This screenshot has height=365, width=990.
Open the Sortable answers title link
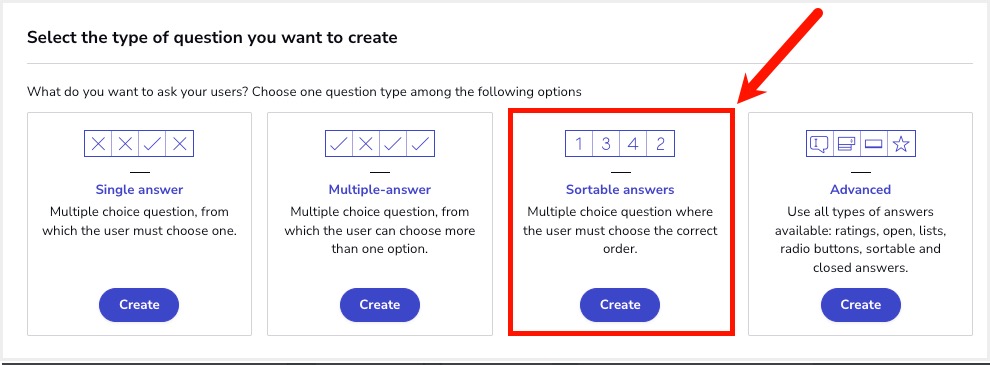620,189
